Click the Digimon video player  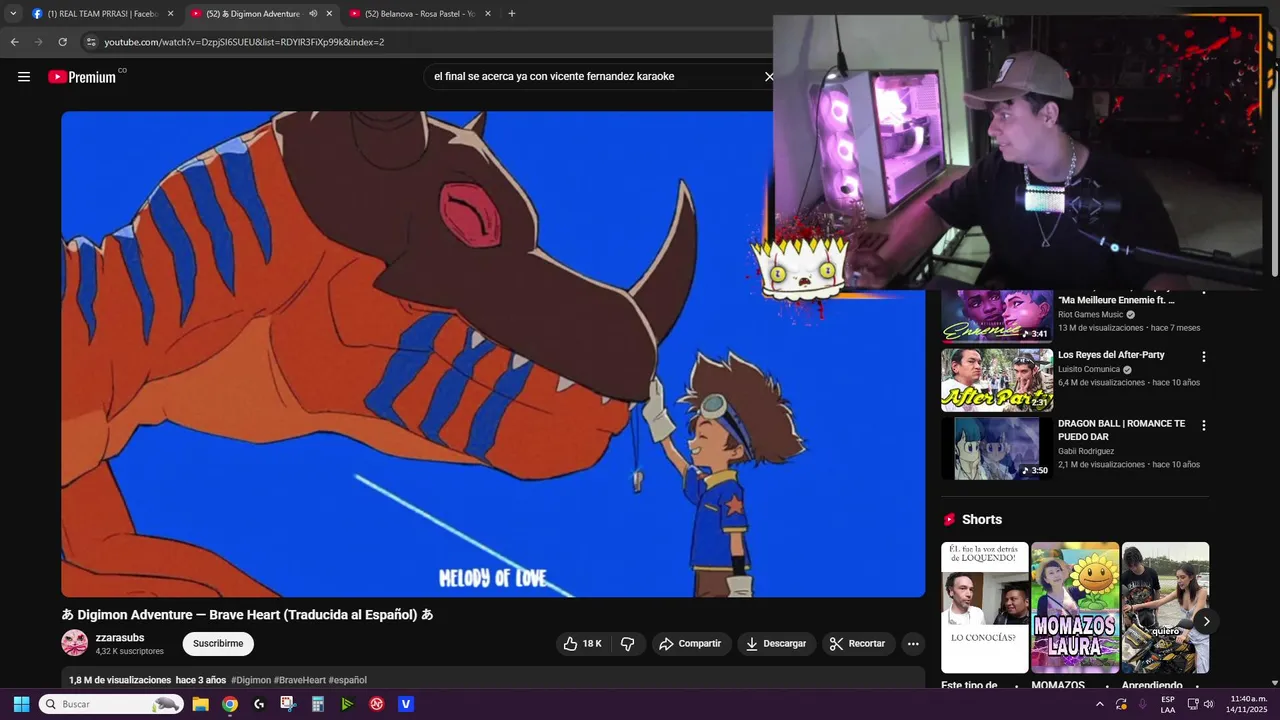point(493,354)
